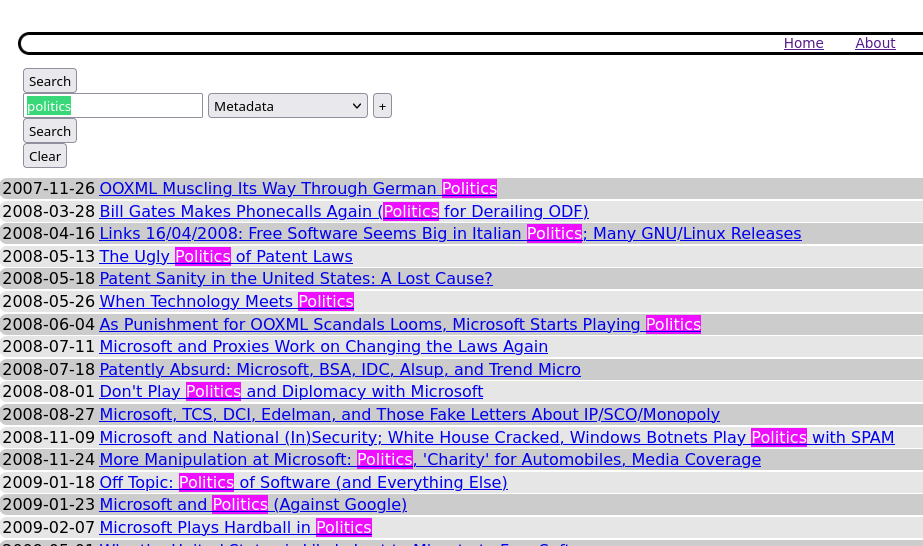Open 'Off Topic: Politics of Software' article
923x546 pixels.
304,482
